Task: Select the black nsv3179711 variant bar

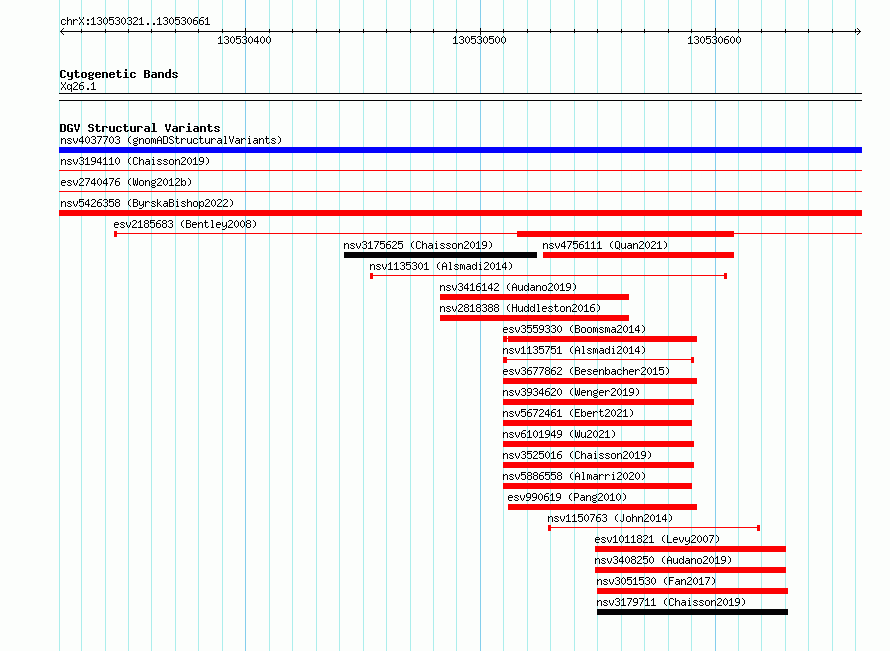Action: point(692,612)
